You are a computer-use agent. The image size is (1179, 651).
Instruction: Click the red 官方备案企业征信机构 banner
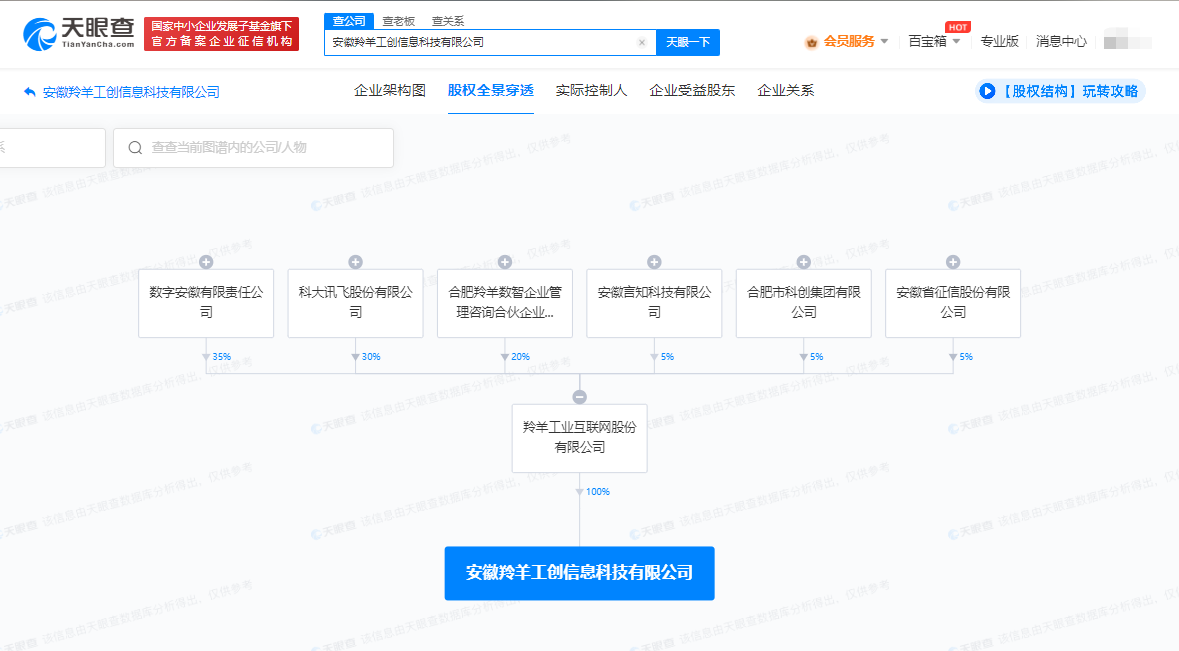click(221, 34)
